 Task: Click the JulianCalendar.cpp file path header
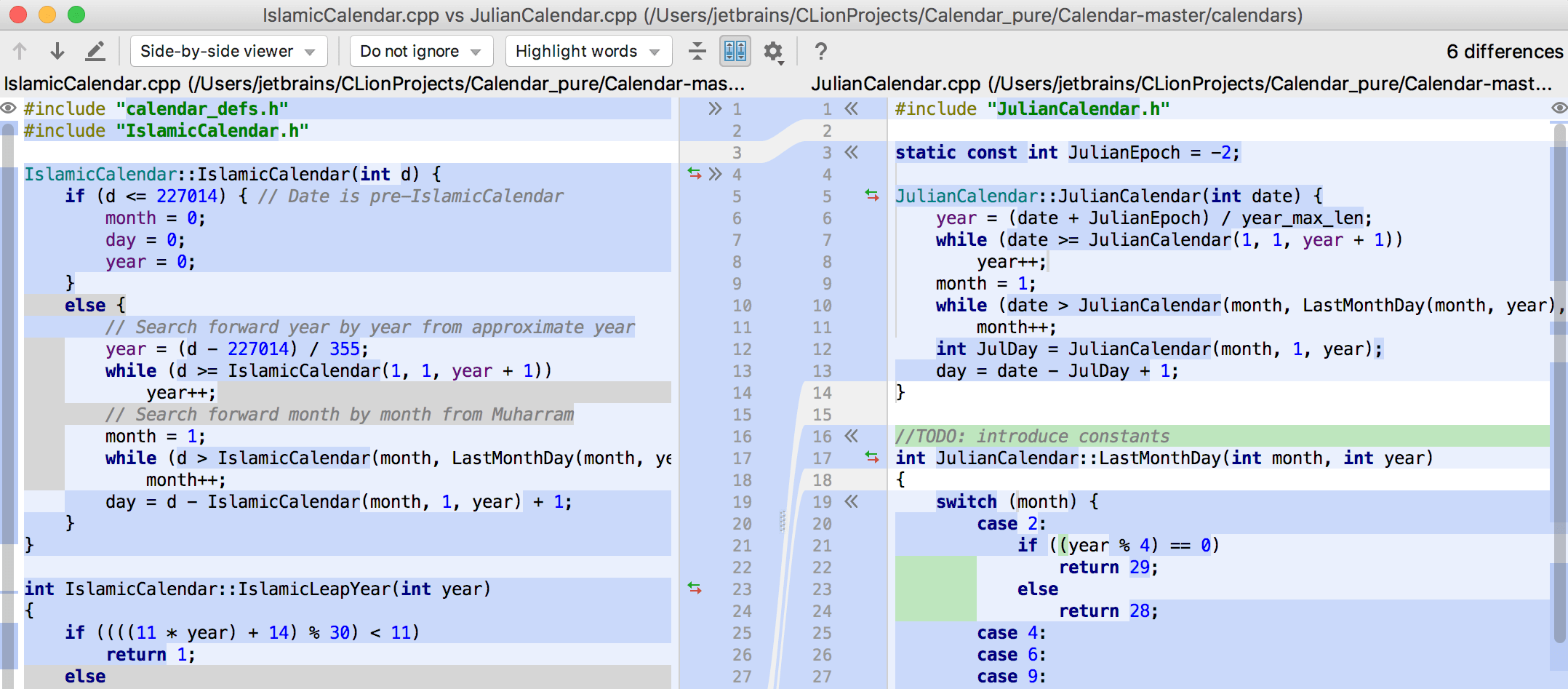[x=1181, y=84]
